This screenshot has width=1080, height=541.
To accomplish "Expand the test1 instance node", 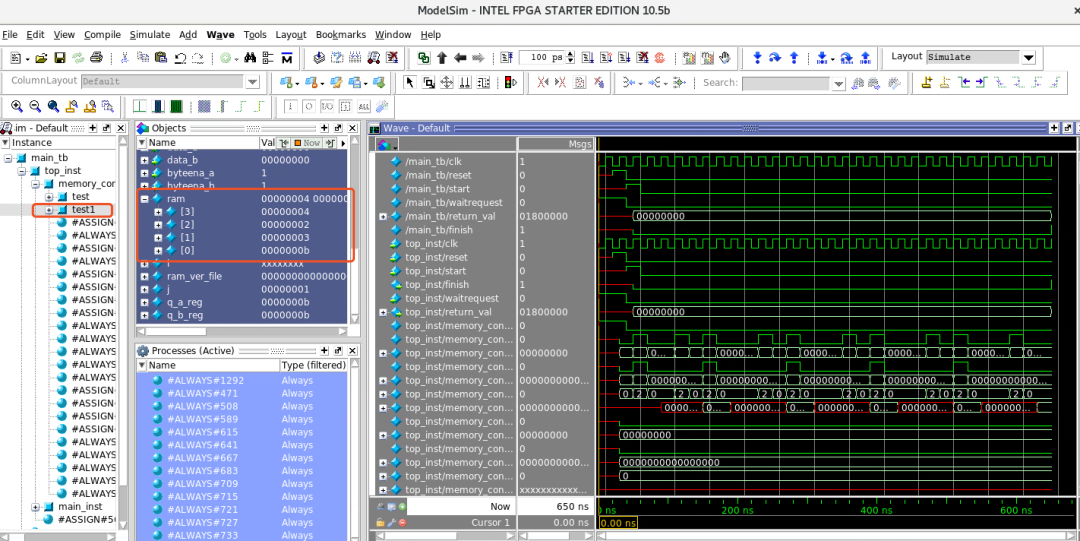I will click(49, 210).
